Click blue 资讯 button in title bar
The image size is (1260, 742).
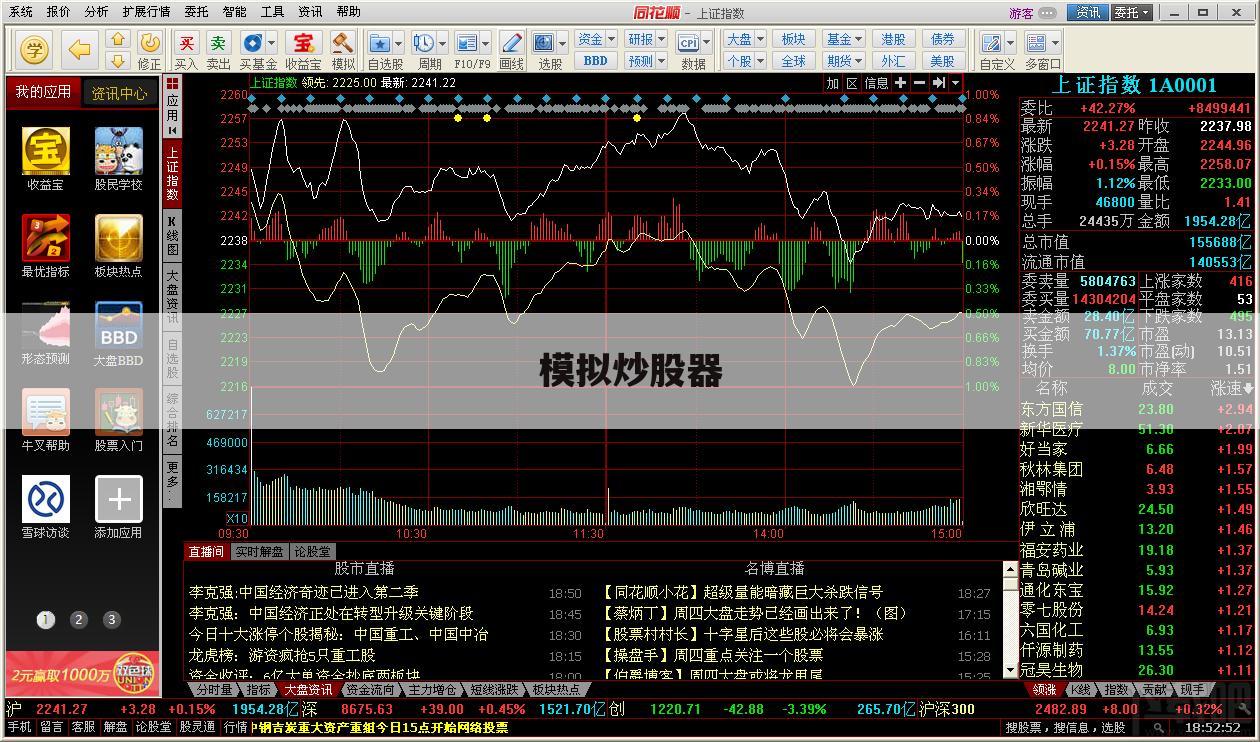1088,12
